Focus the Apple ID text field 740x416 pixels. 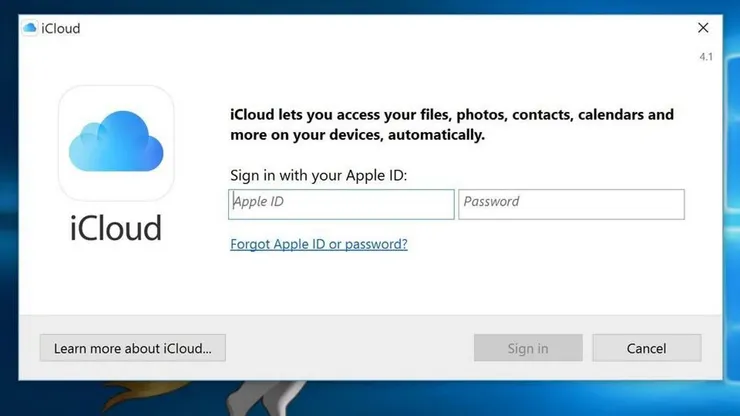pos(341,204)
